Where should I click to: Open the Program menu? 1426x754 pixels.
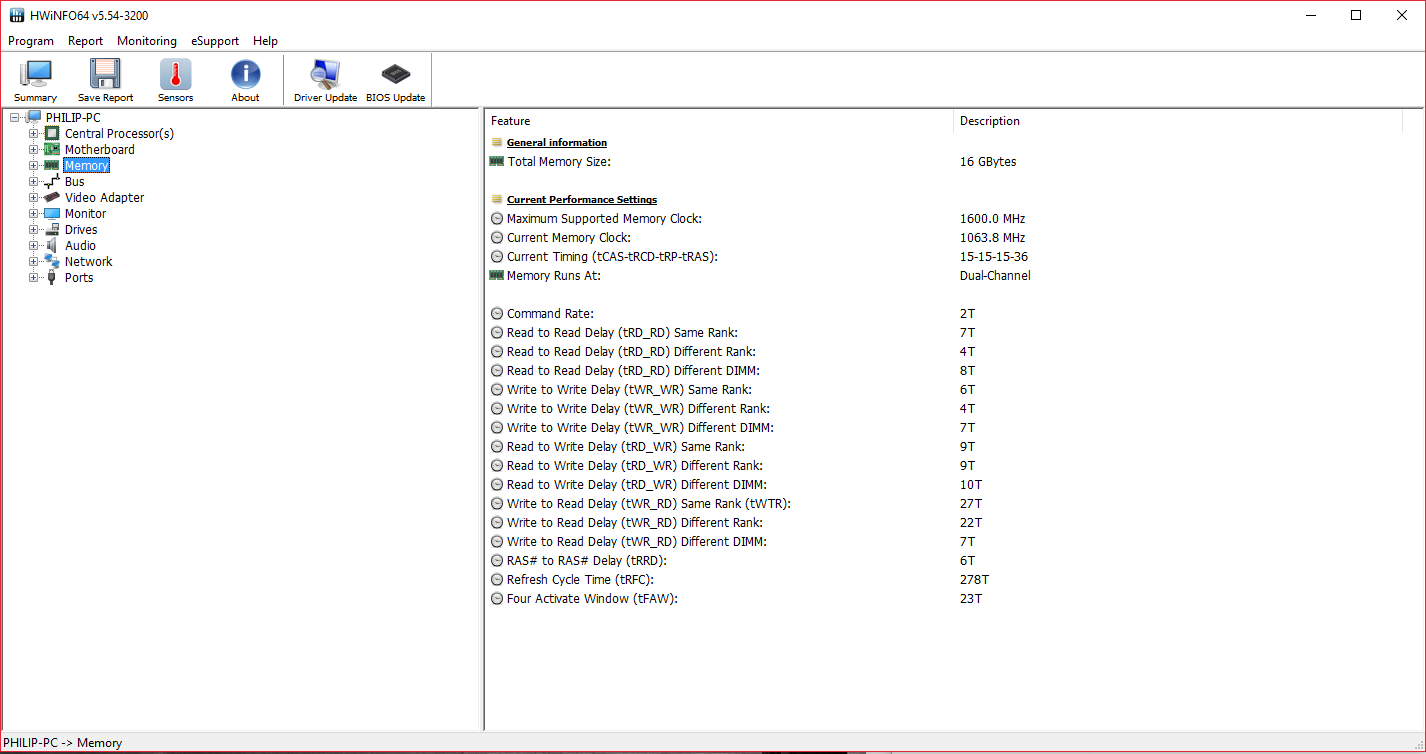[31, 41]
